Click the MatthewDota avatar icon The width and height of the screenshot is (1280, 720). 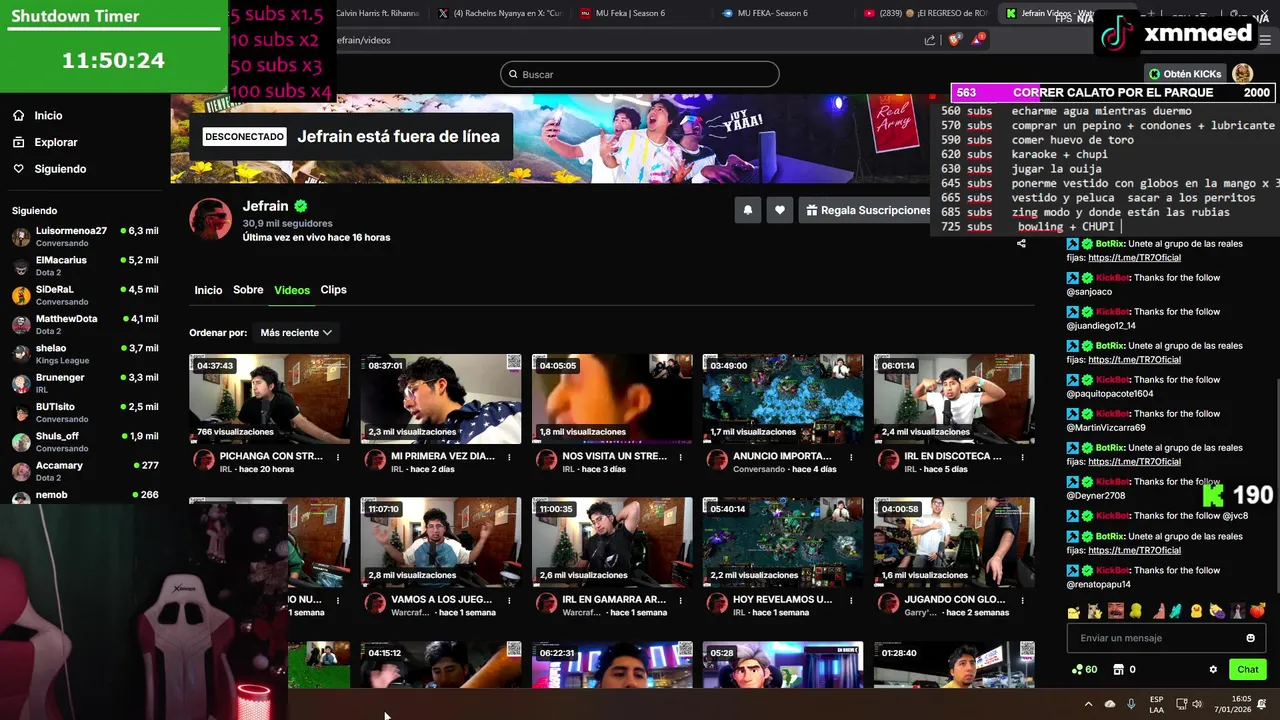coord(21,325)
